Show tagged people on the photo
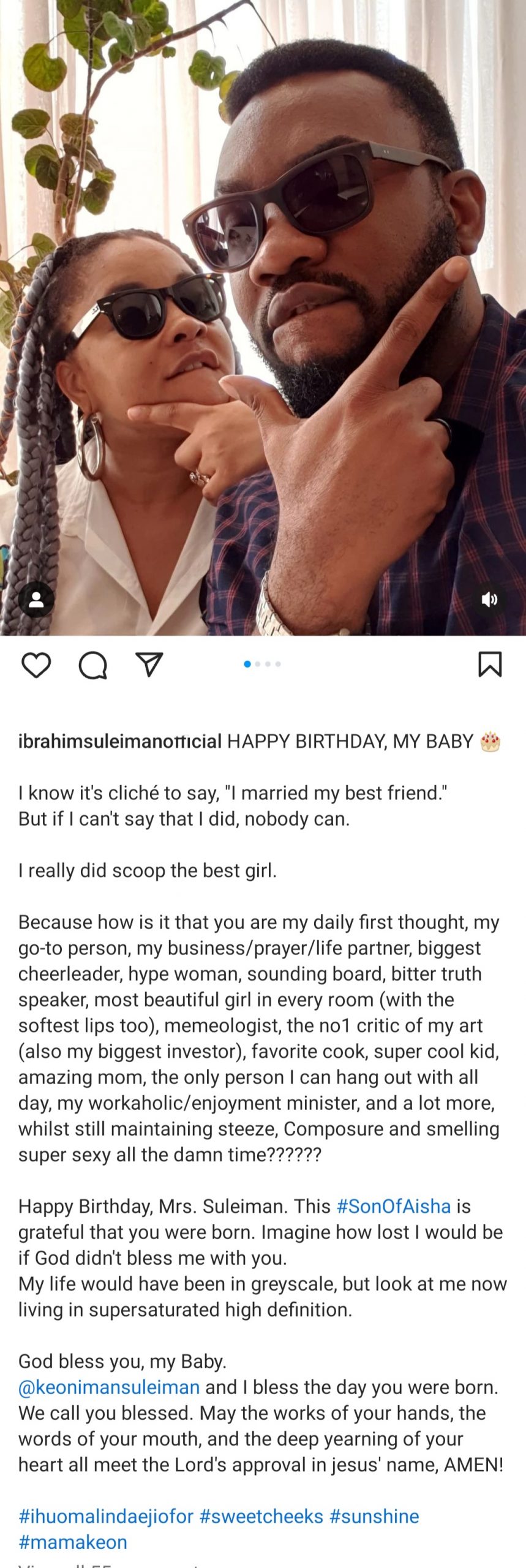526x1568 pixels. tap(36, 599)
